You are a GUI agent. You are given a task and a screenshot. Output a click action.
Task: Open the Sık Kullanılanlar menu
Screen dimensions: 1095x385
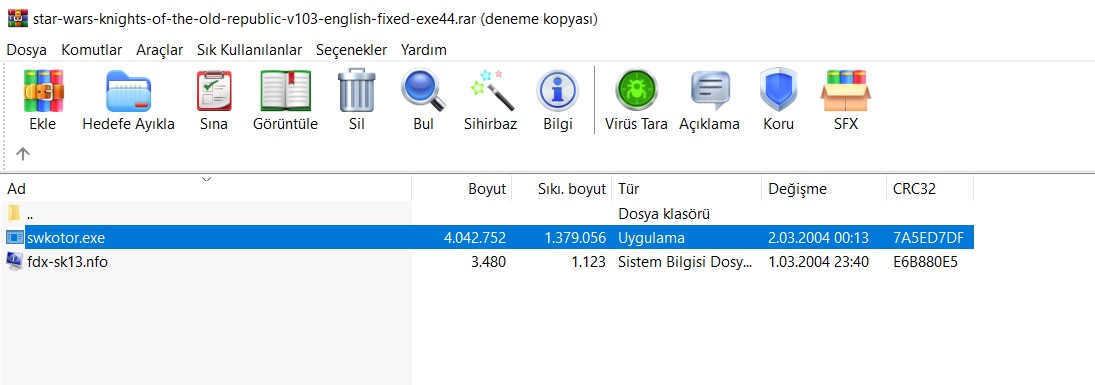coord(249,50)
